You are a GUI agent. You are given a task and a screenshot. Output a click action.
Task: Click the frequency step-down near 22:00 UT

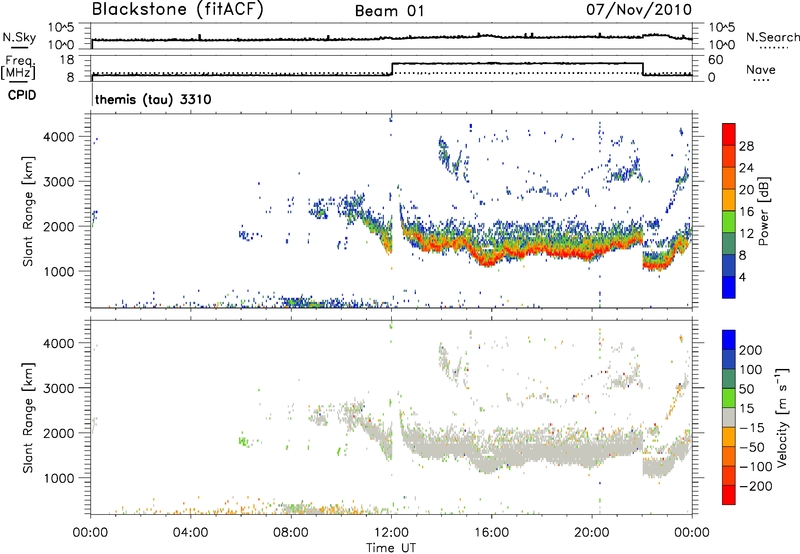coord(643,69)
